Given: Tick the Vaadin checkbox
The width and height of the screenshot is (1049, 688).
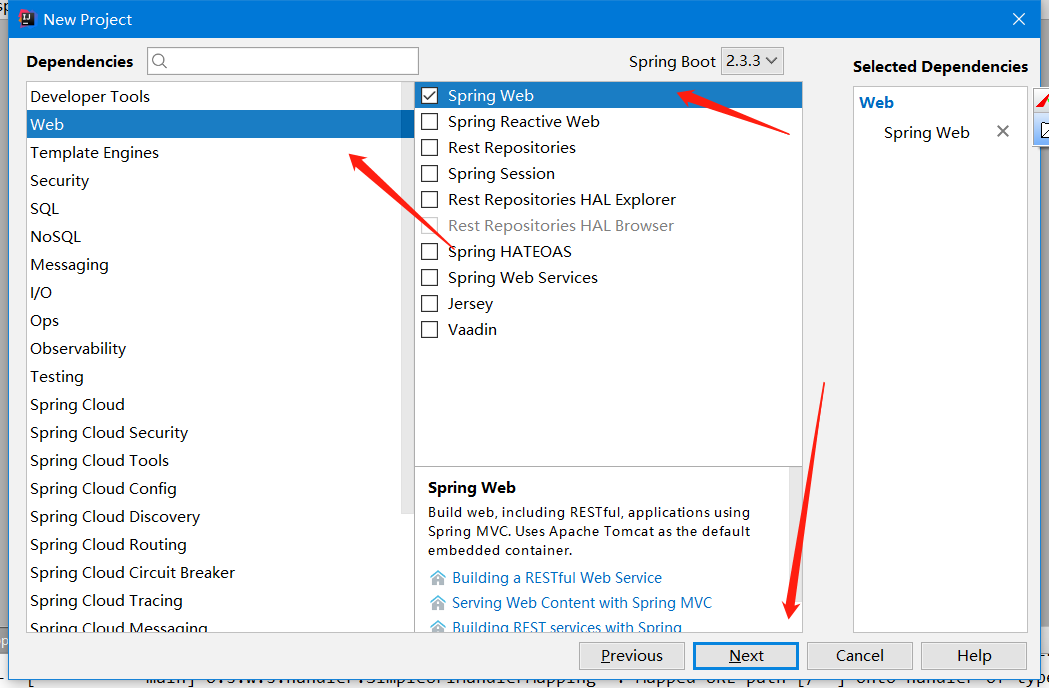Looking at the screenshot, I should 430,330.
